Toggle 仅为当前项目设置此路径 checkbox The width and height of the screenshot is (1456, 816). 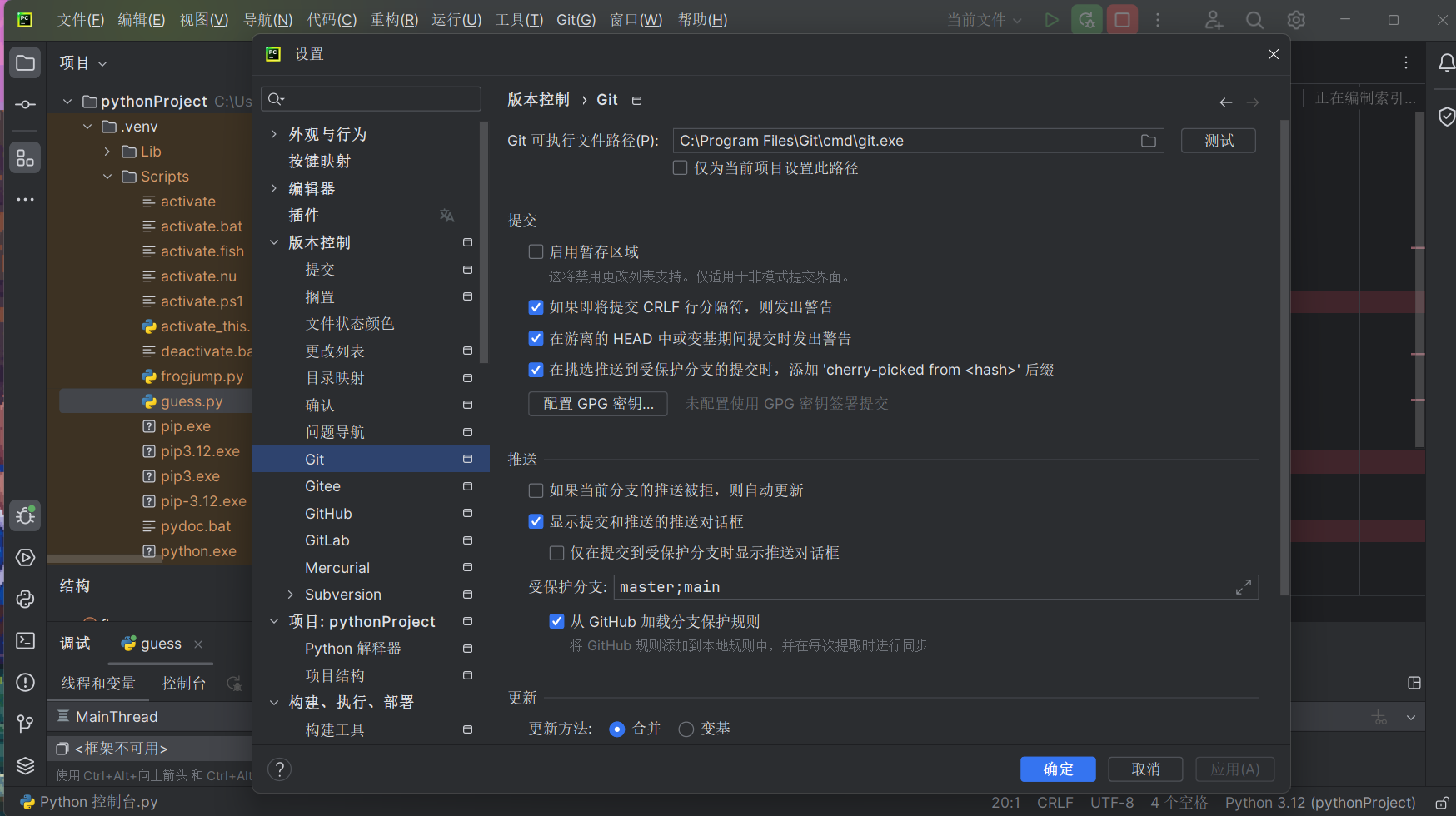tap(681, 168)
